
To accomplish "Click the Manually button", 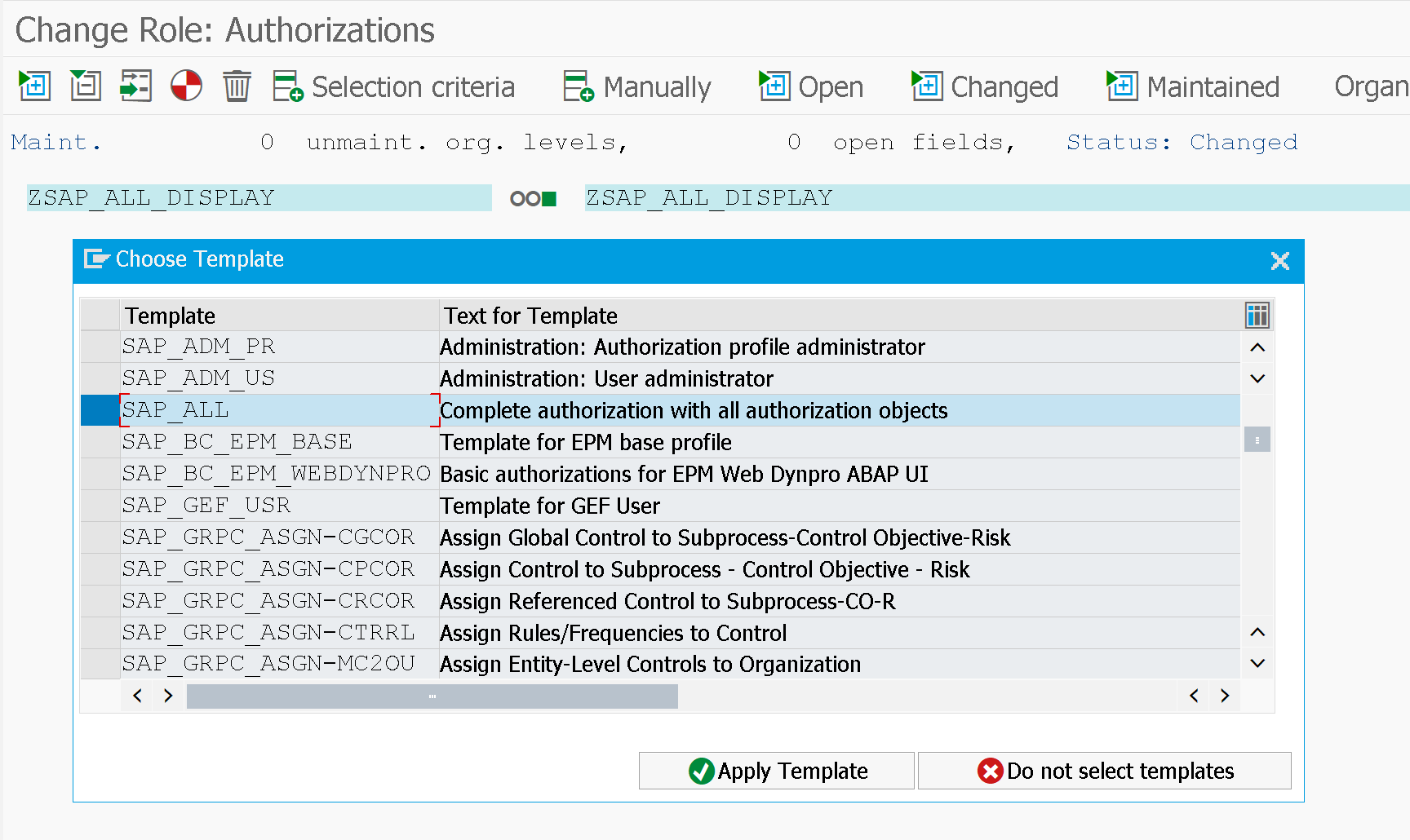I will [x=637, y=86].
